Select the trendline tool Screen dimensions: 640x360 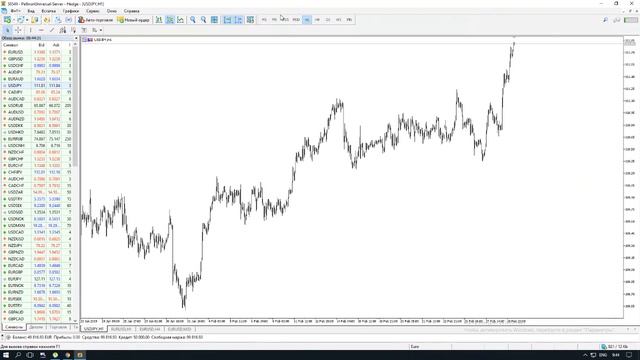[x=52, y=30]
